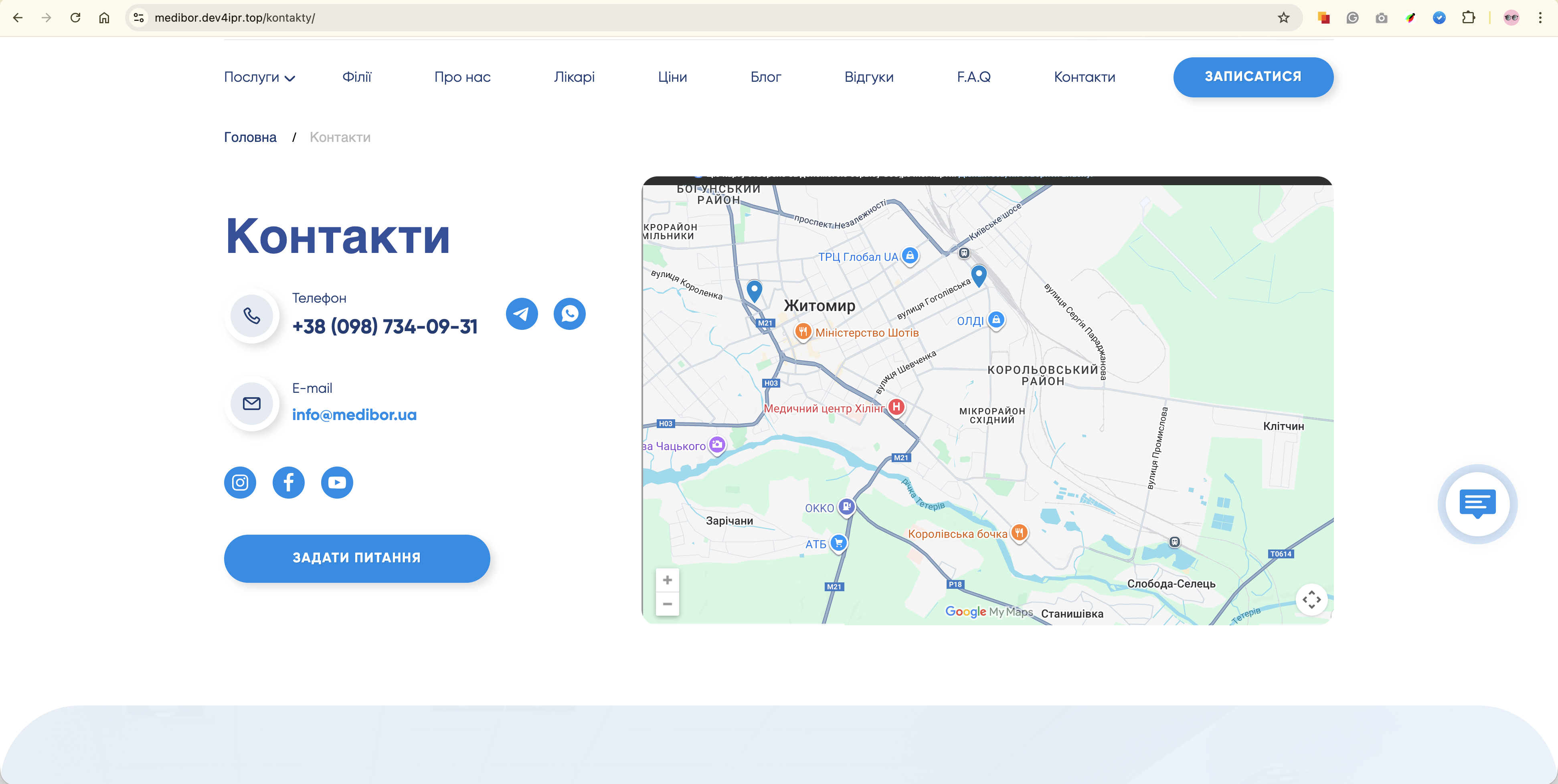1558x784 pixels.
Task: Visit the Facebook page icon
Action: point(289,482)
